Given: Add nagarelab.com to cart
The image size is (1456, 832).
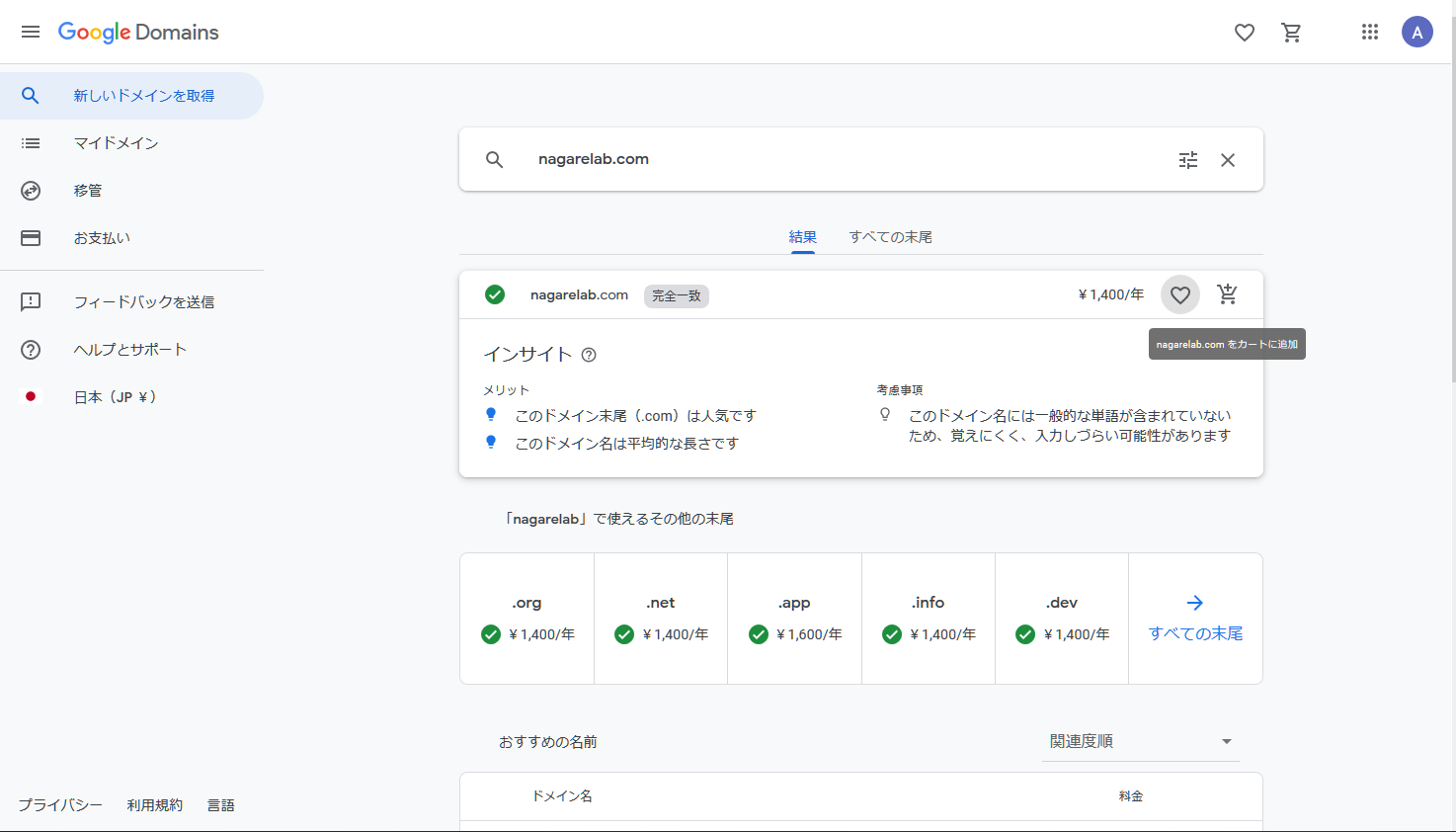Looking at the screenshot, I should coord(1228,293).
